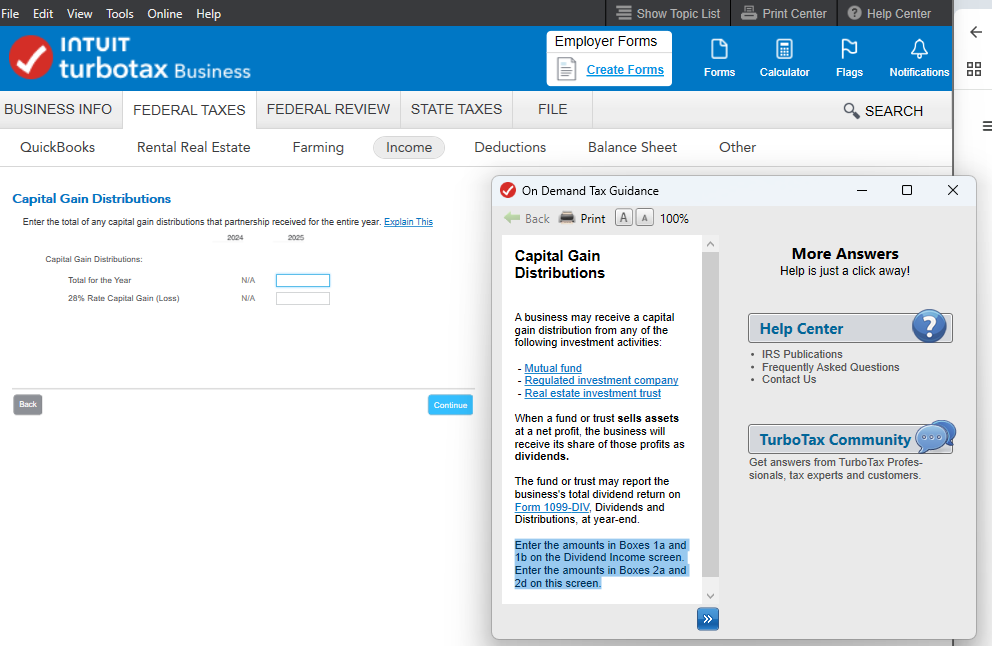Open the Notifications bell

(919, 58)
